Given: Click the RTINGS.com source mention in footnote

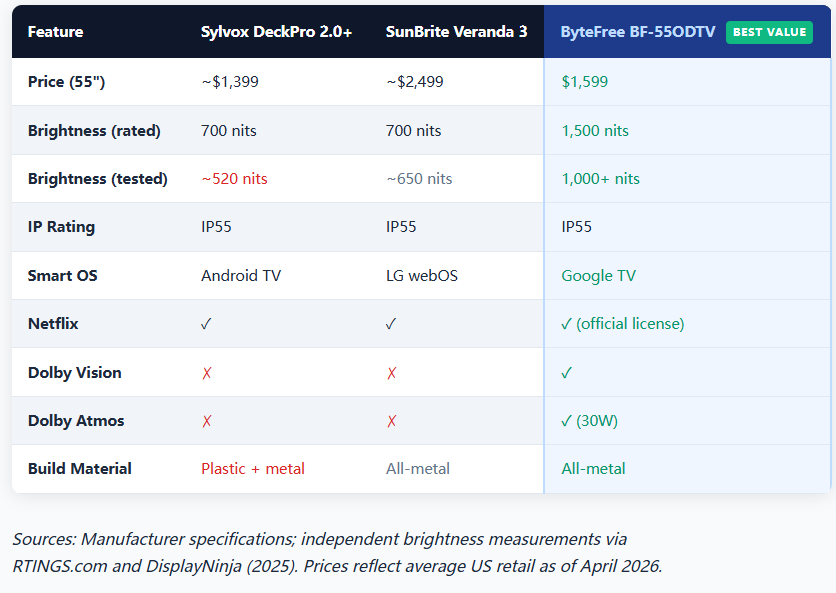Looking at the screenshot, I should pos(58,566).
